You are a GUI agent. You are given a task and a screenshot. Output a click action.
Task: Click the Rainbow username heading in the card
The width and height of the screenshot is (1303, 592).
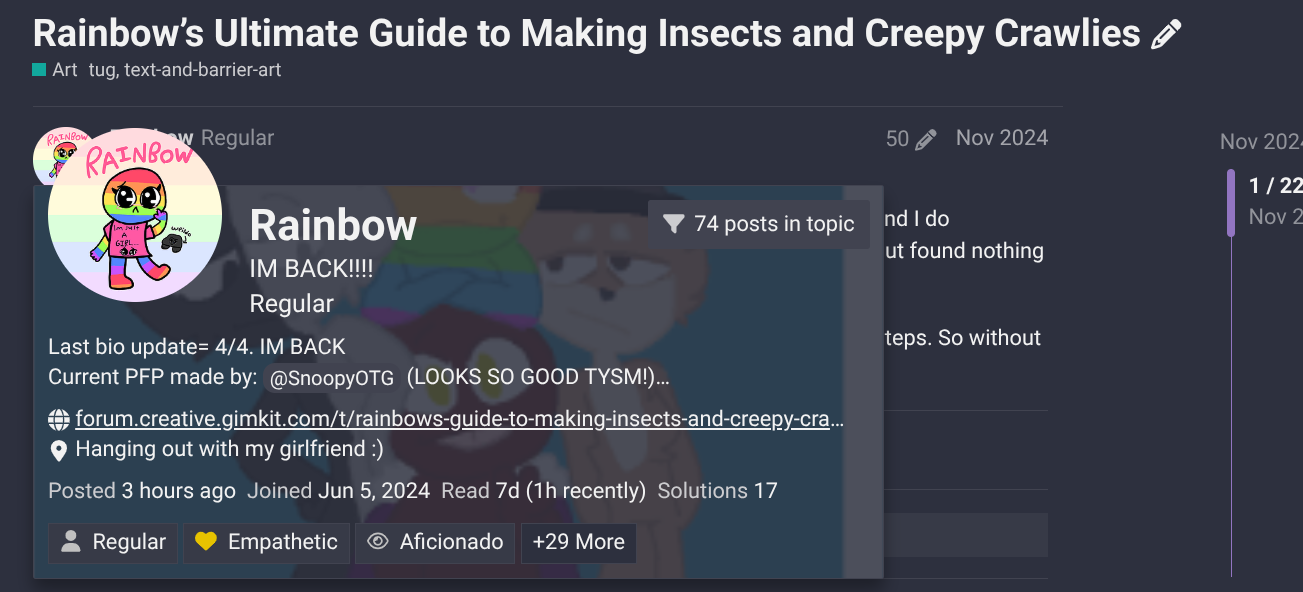(333, 226)
